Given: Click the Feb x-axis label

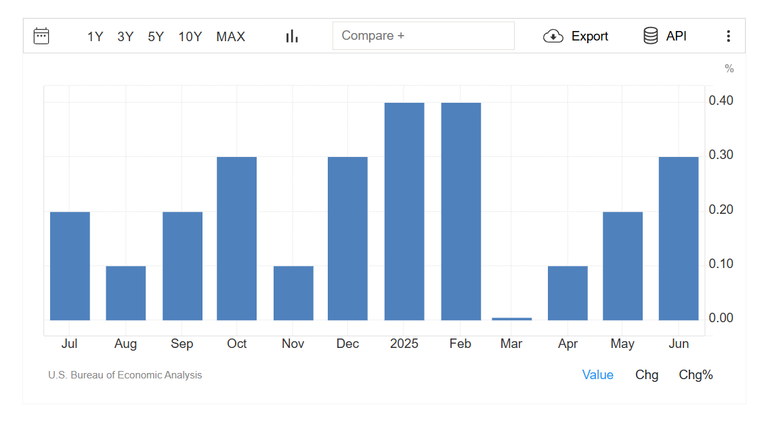Looking at the screenshot, I should pyautogui.click(x=460, y=344).
